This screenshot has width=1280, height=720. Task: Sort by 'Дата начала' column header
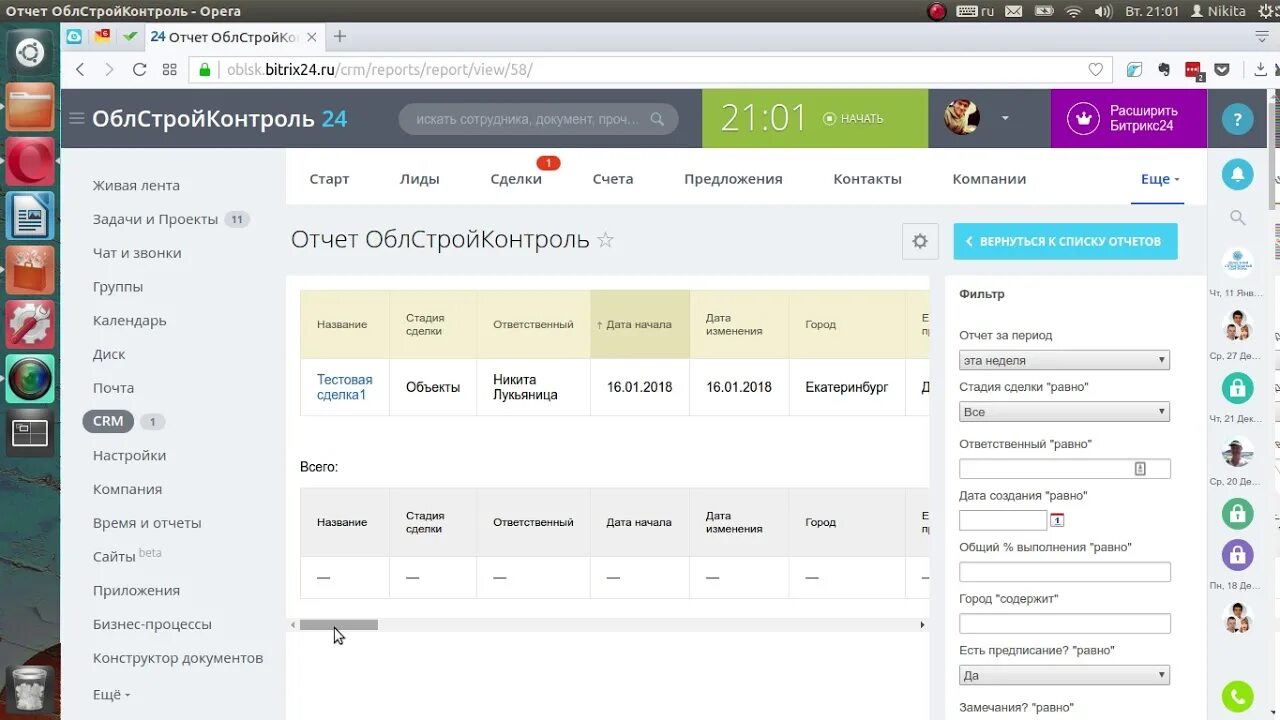point(639,324)
